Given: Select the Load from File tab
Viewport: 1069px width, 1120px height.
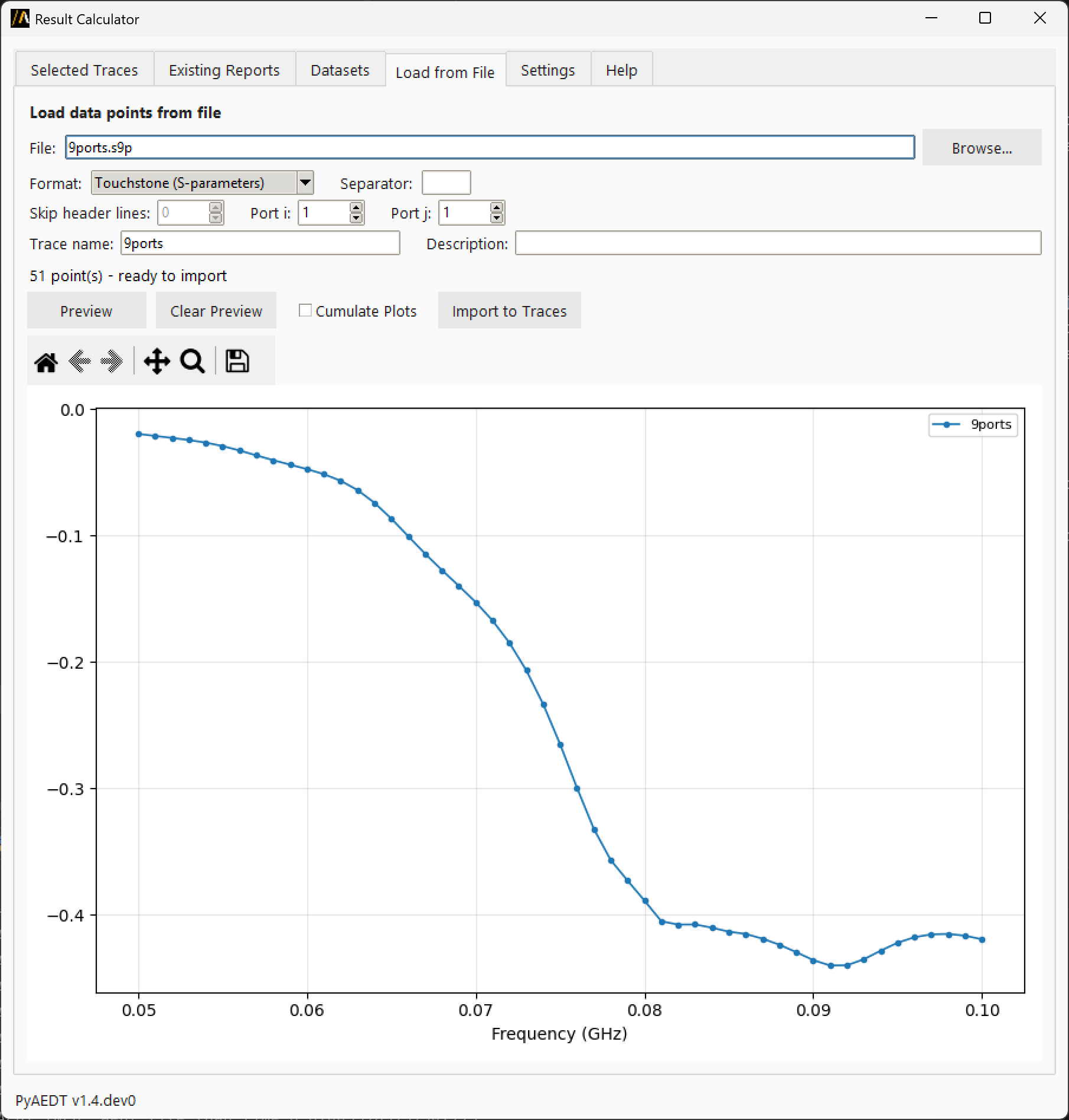Looking at the screenshot, I should [x=445, y=72].
